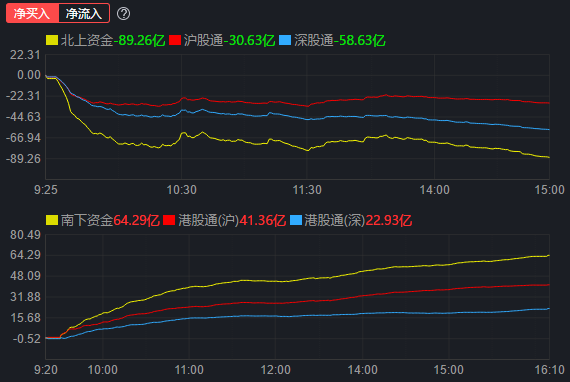The height and width of the screenshot is (382, 570).
Task: Click the question mark help icon
Action: (124, 14)
